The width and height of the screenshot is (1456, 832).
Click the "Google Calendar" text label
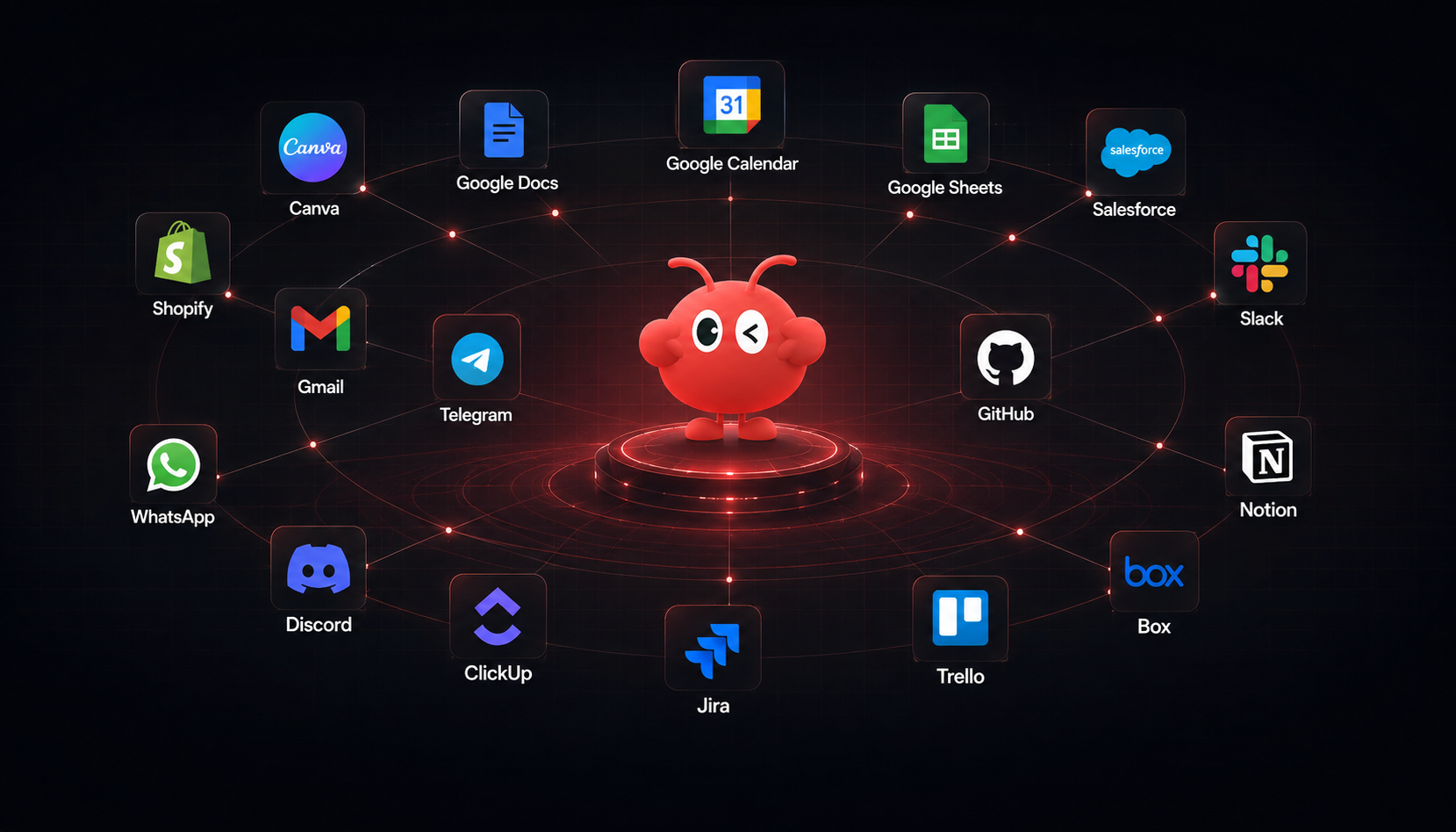[x=732, y=164]
